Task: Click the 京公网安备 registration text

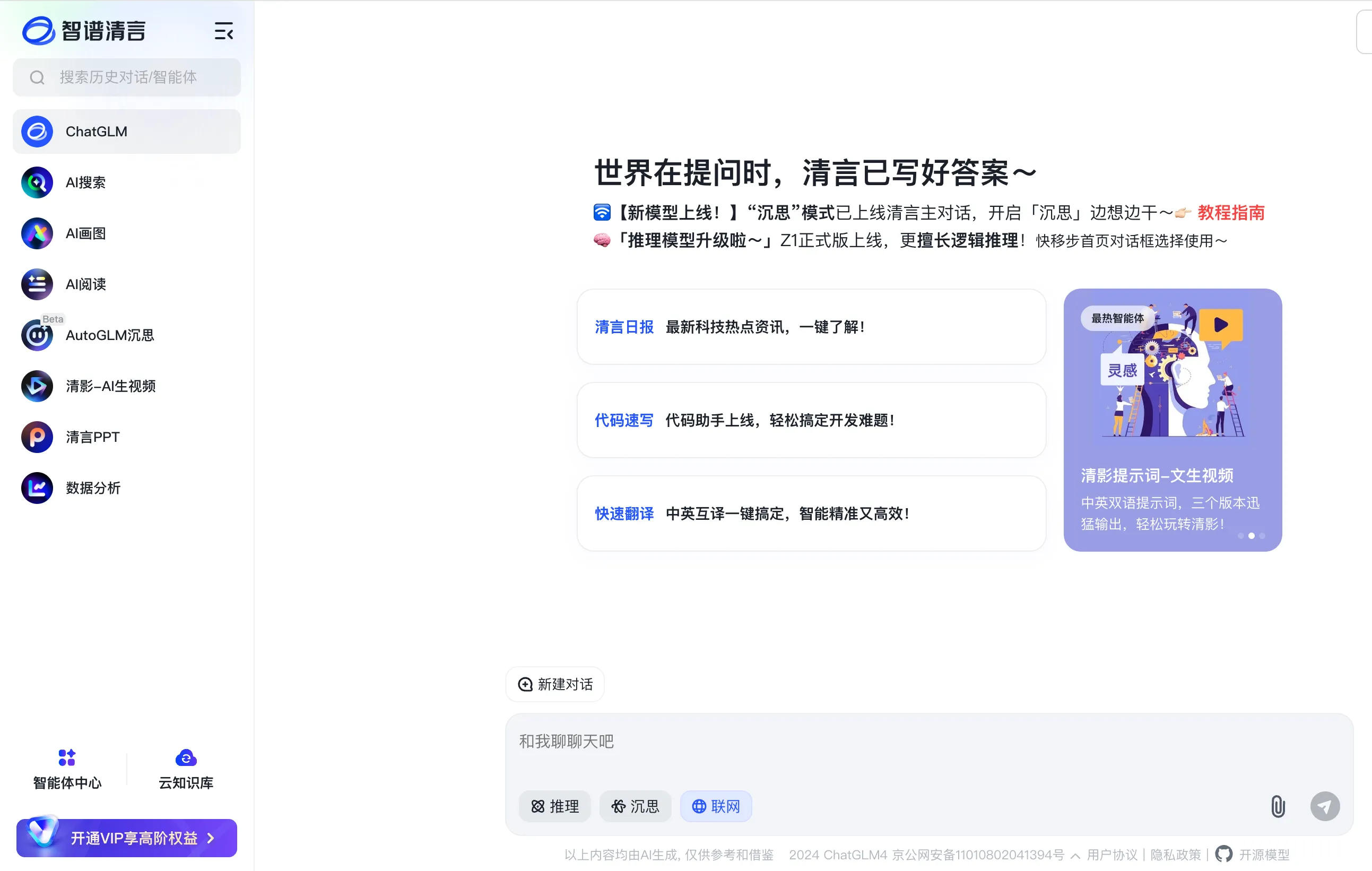Action: pyautogui.click(x=978, y=855)
